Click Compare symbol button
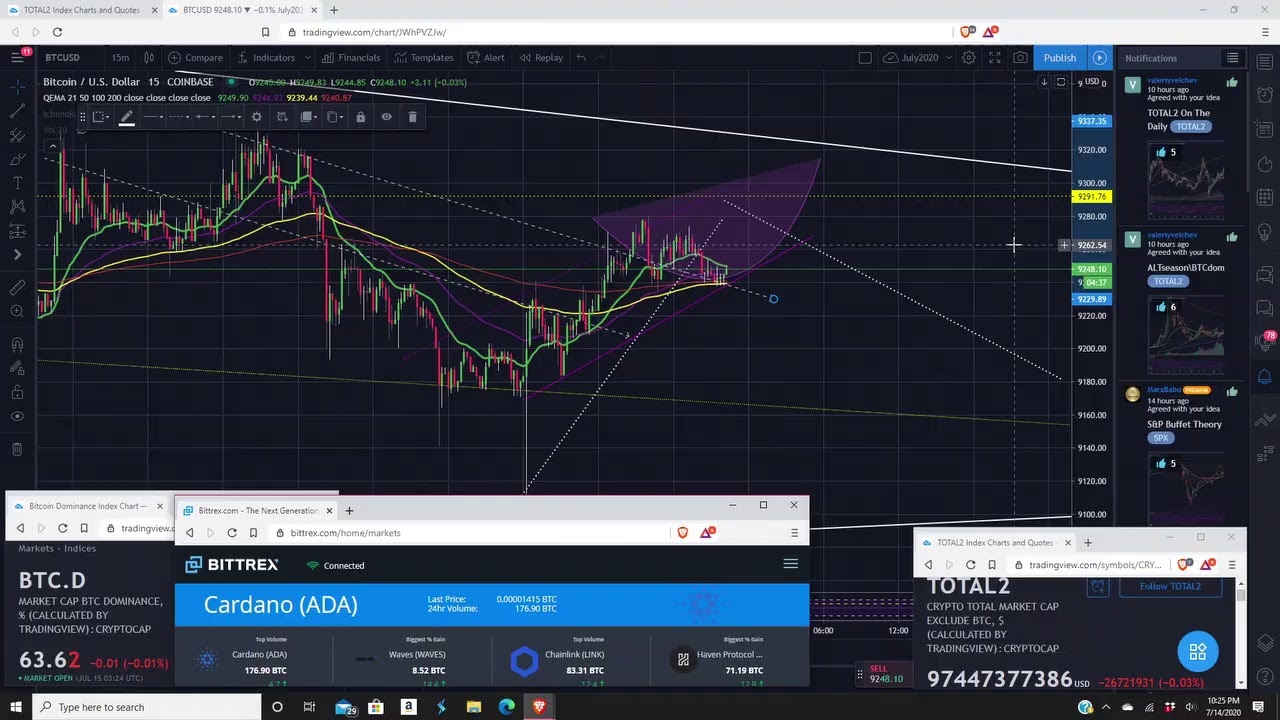The width and height of the screenshot is (1280, 720). click(195, 57)
